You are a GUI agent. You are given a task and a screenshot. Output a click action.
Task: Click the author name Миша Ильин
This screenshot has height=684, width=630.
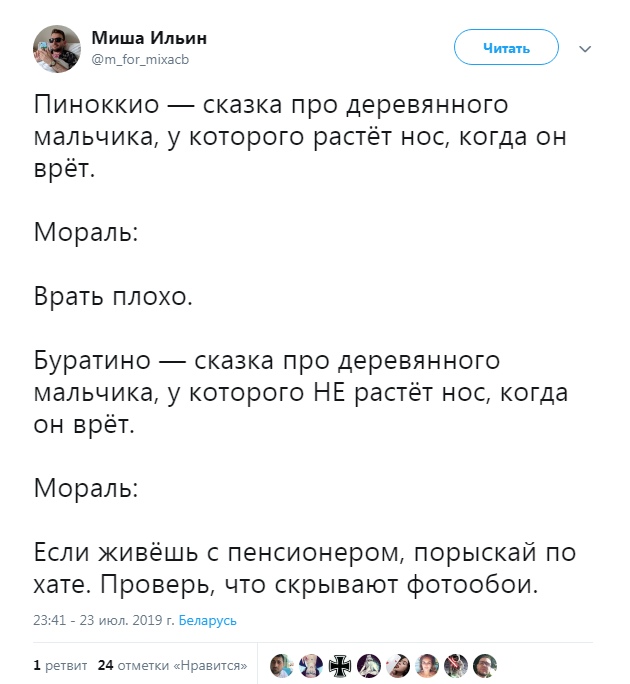[149, 38]
